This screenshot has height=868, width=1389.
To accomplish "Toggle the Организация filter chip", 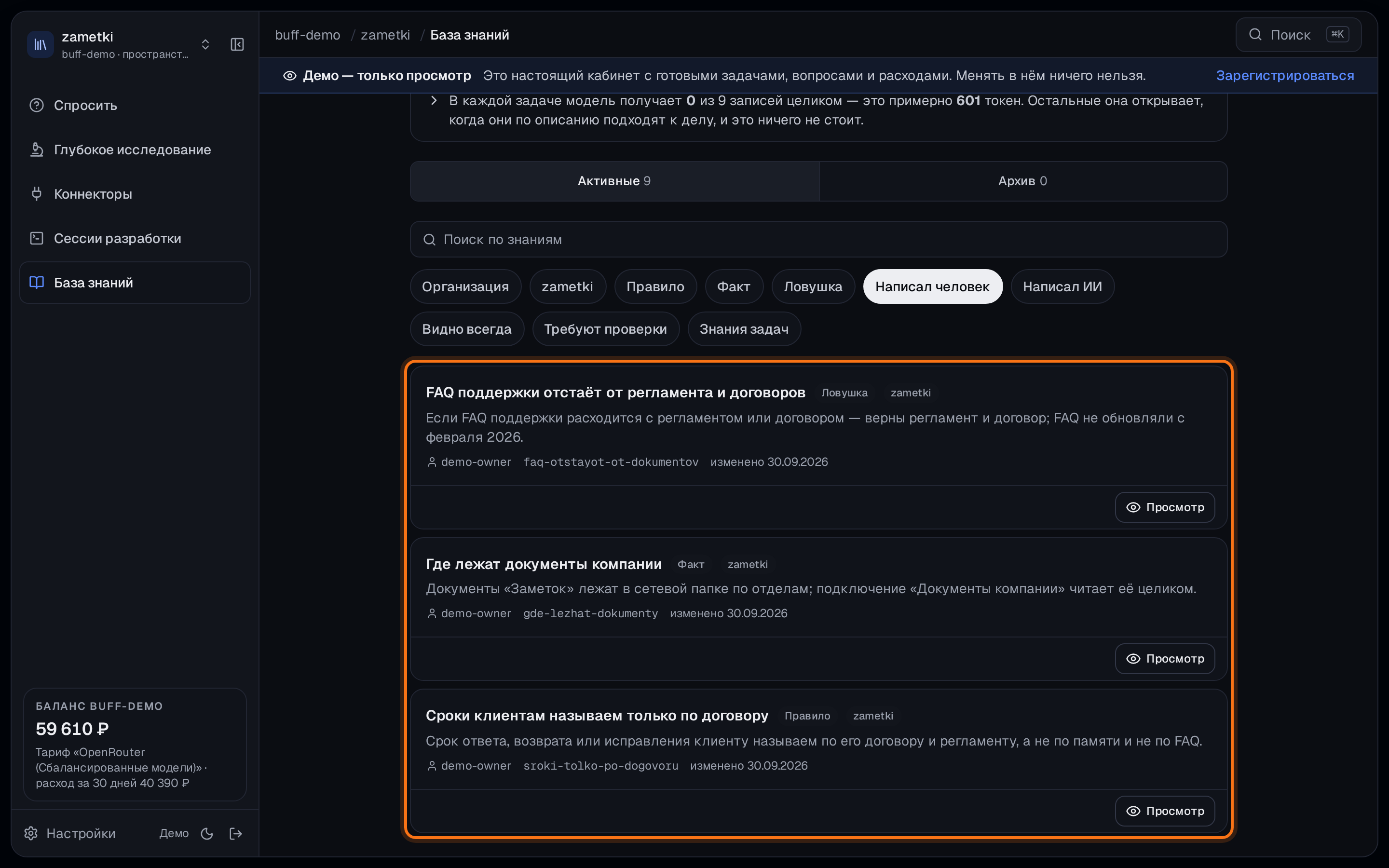I will (465, 286).
